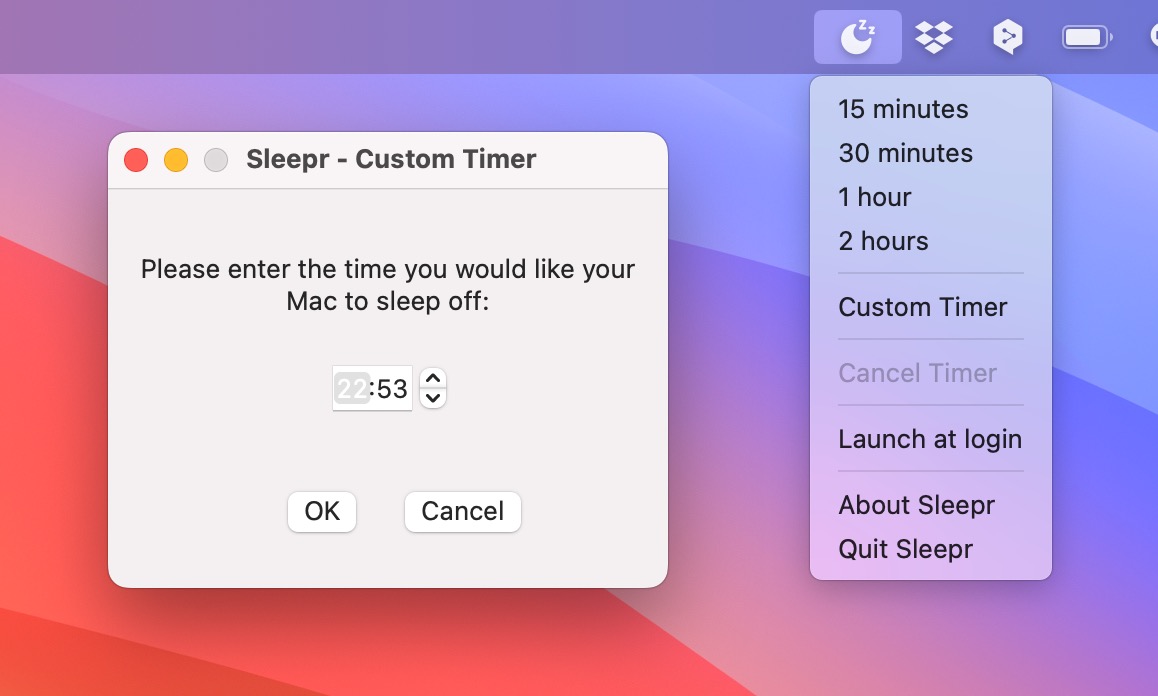This screenshot has height=696, width=1158.
Task: Open the hexagonal share-chat menu bar icon
Action: [x=1007, y=36]
